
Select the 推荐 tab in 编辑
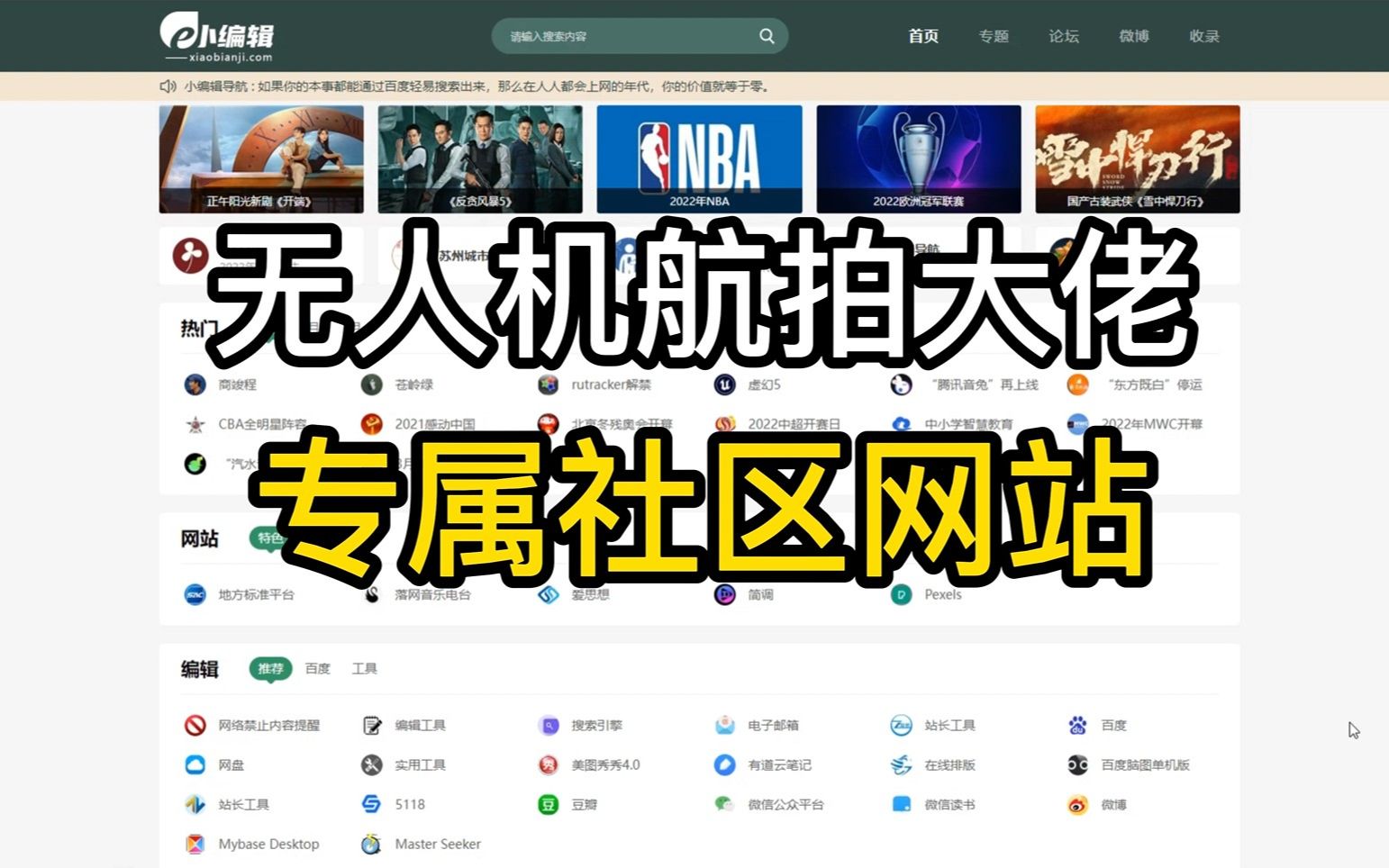coord(270,669)
